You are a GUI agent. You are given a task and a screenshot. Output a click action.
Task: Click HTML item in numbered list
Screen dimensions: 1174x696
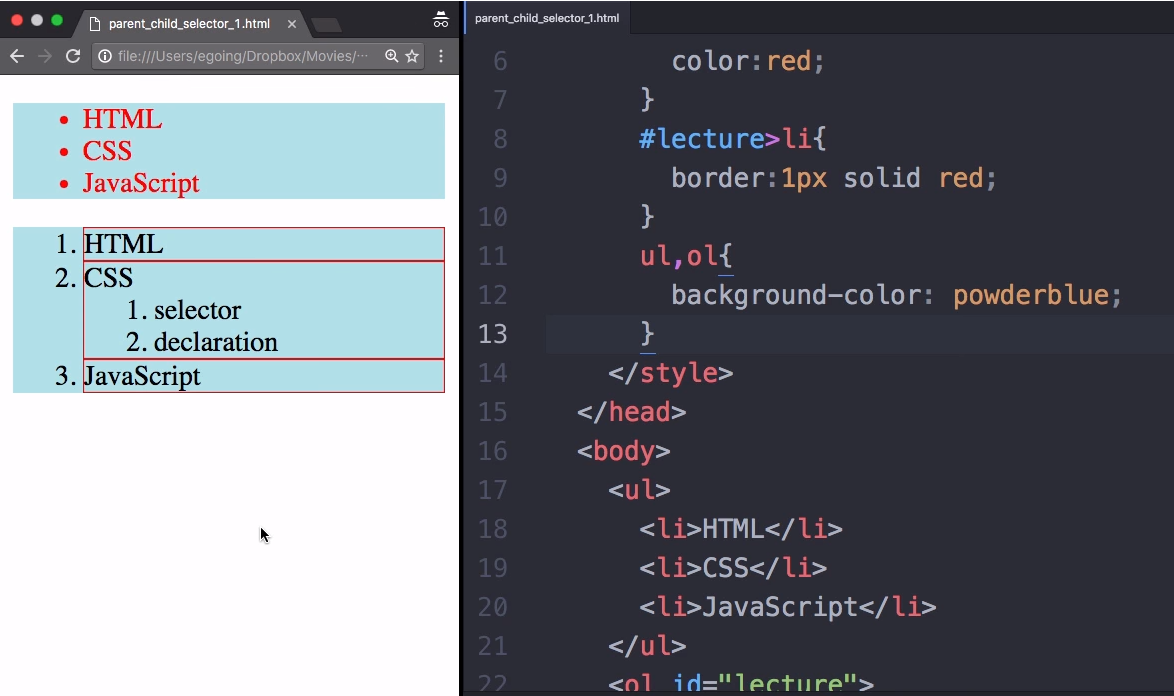[x=124, y=244]
